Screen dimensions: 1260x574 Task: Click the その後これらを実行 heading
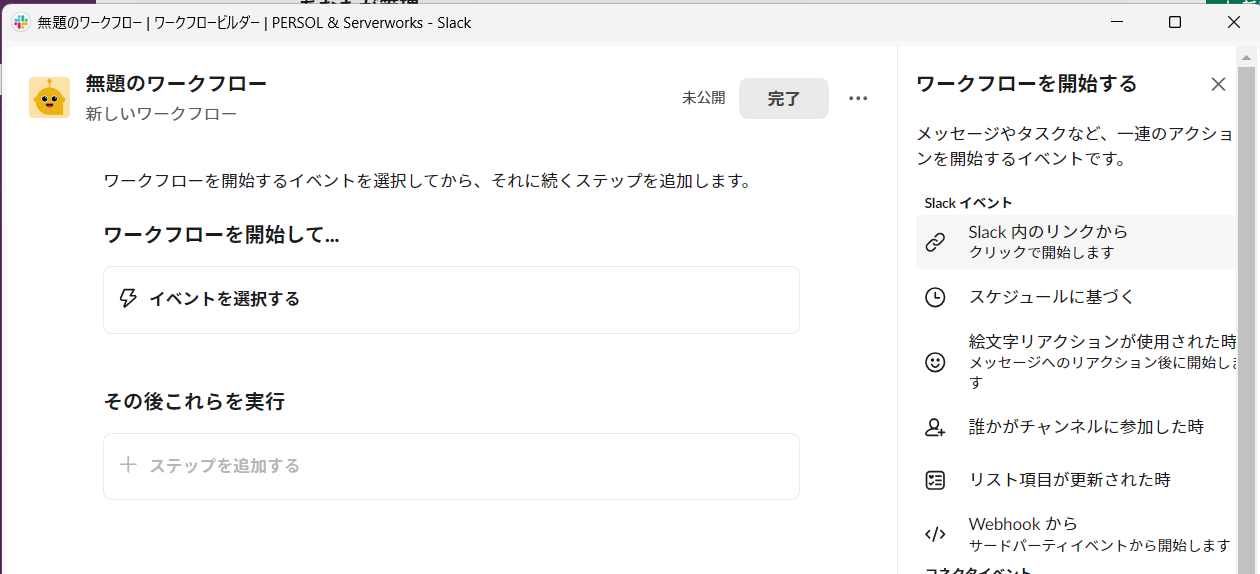pyautogui.click(x=195, y=402)
